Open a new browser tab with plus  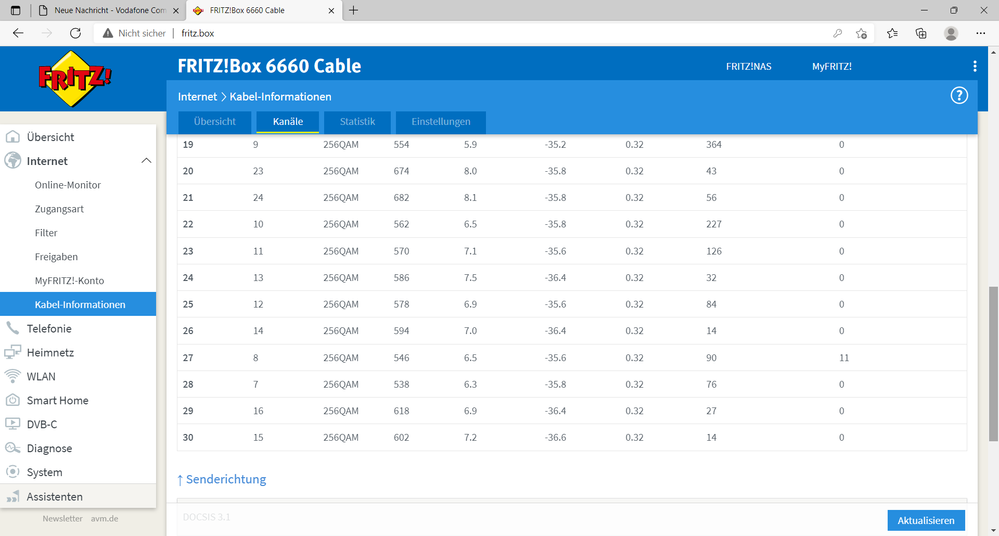354,10
